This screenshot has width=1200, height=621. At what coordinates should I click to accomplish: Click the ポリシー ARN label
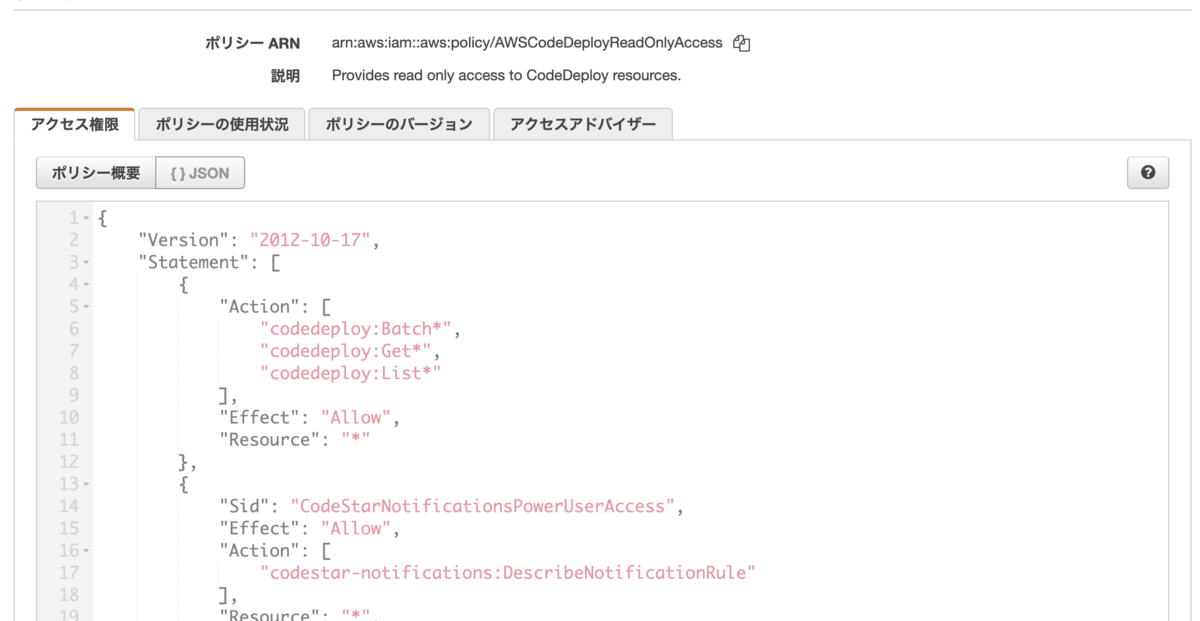[252, 43]
